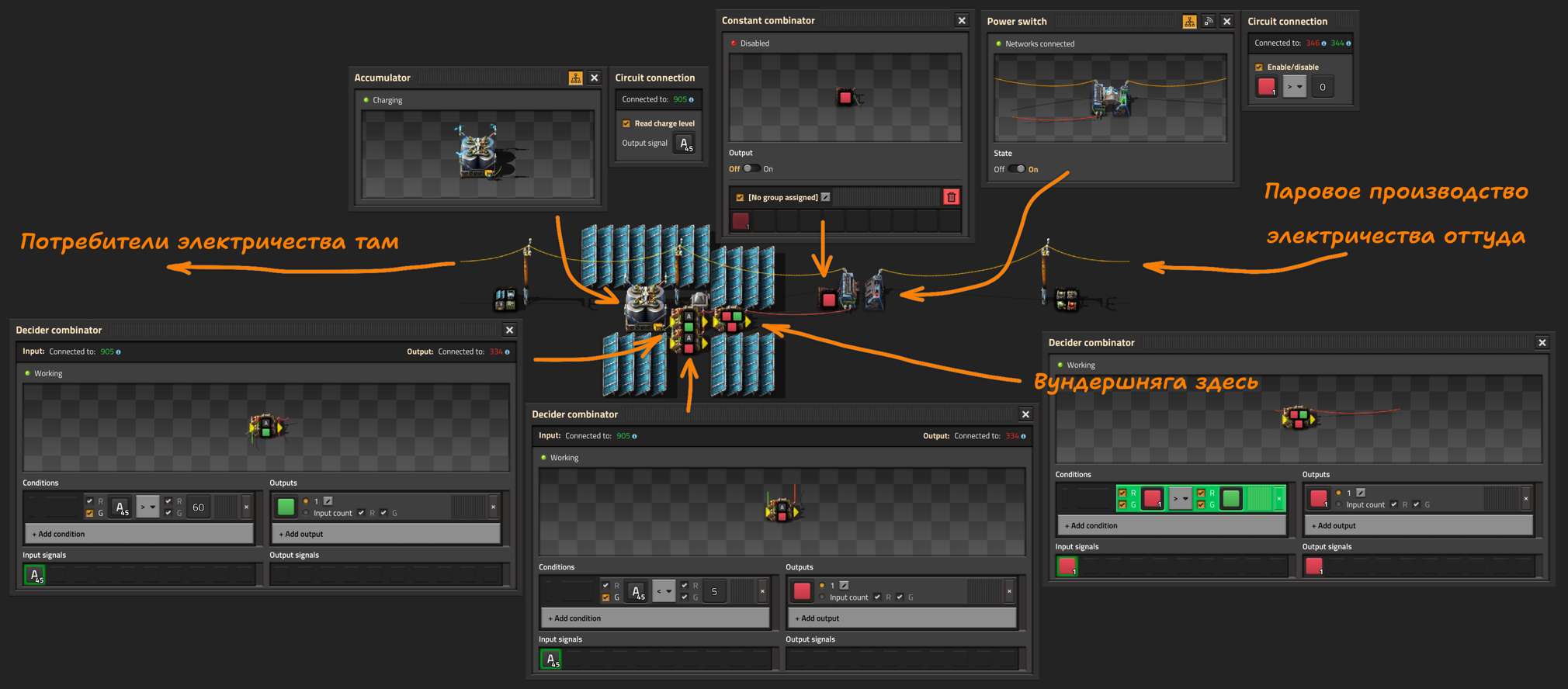Toggle first G checkbox in A < 5 condition
Screen dimensions: 1568x689
click(x=605, y=597)
